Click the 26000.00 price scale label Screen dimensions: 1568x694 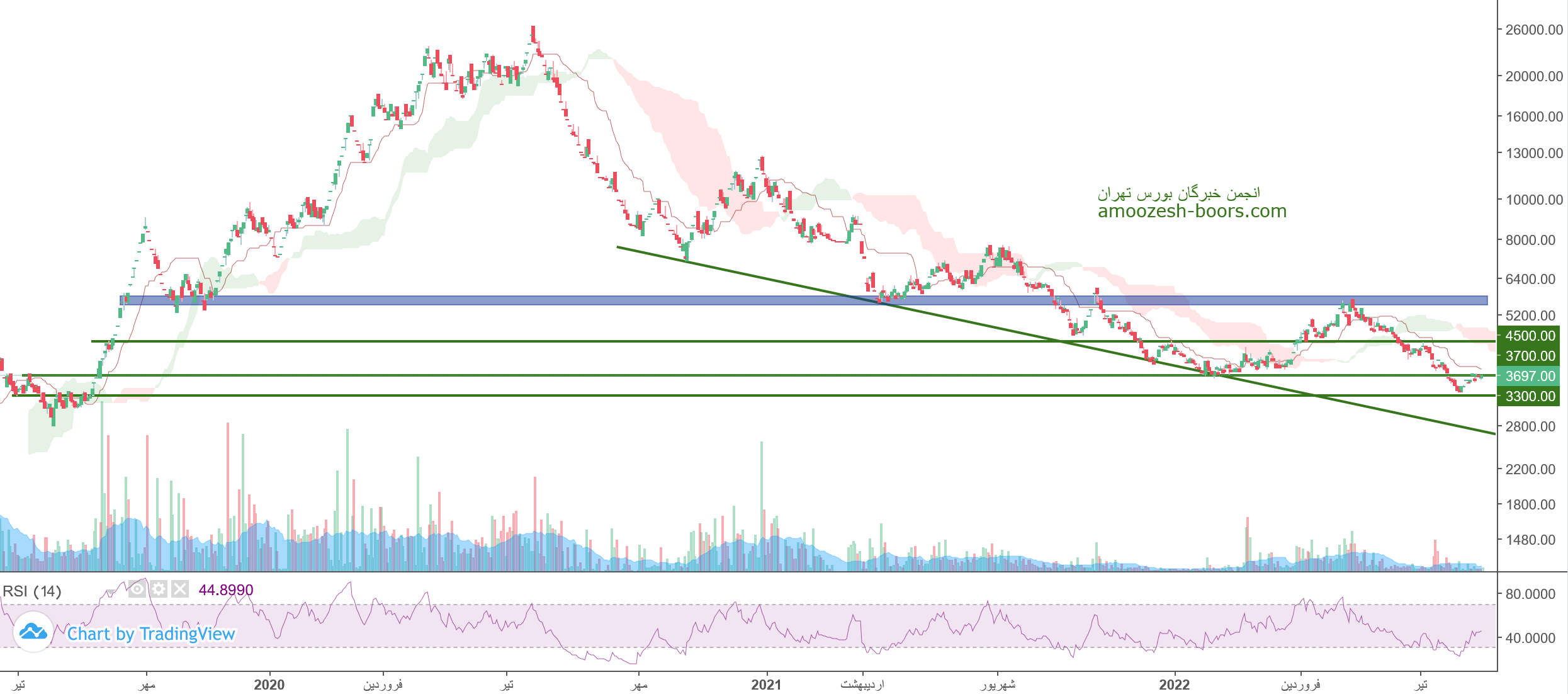point(1533,30)
